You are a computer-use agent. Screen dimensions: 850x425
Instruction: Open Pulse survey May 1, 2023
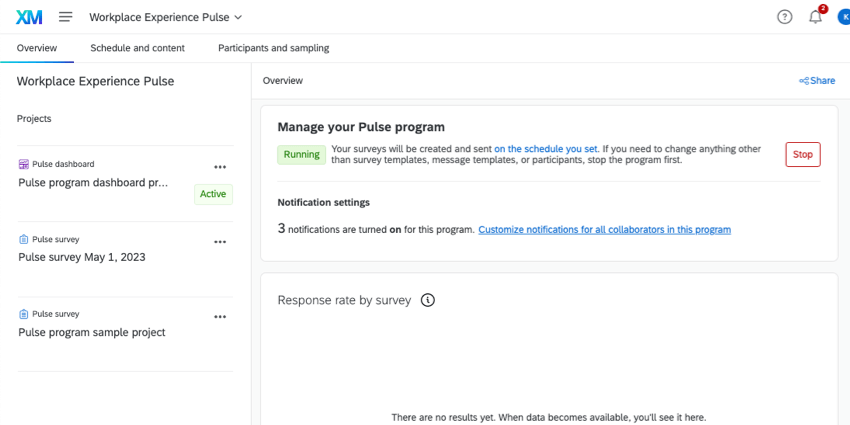pyautogui.click(x=82, y=257)
